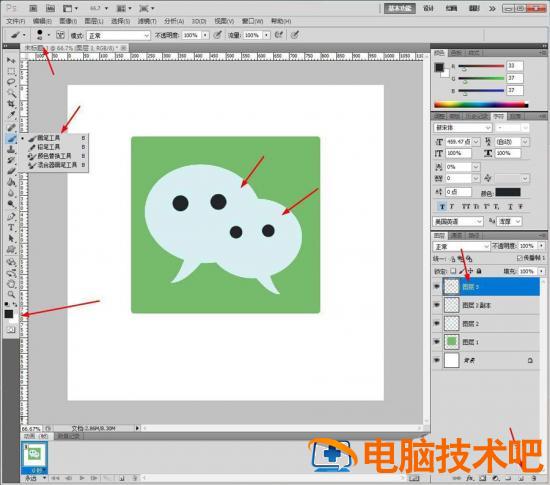Select the Horizontal Type tool

coord(11,228)
